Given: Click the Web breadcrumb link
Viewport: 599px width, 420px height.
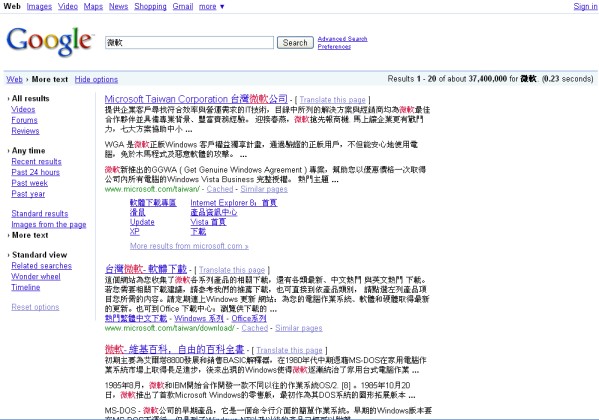Looking at the screenshot, I should [15, 79].
